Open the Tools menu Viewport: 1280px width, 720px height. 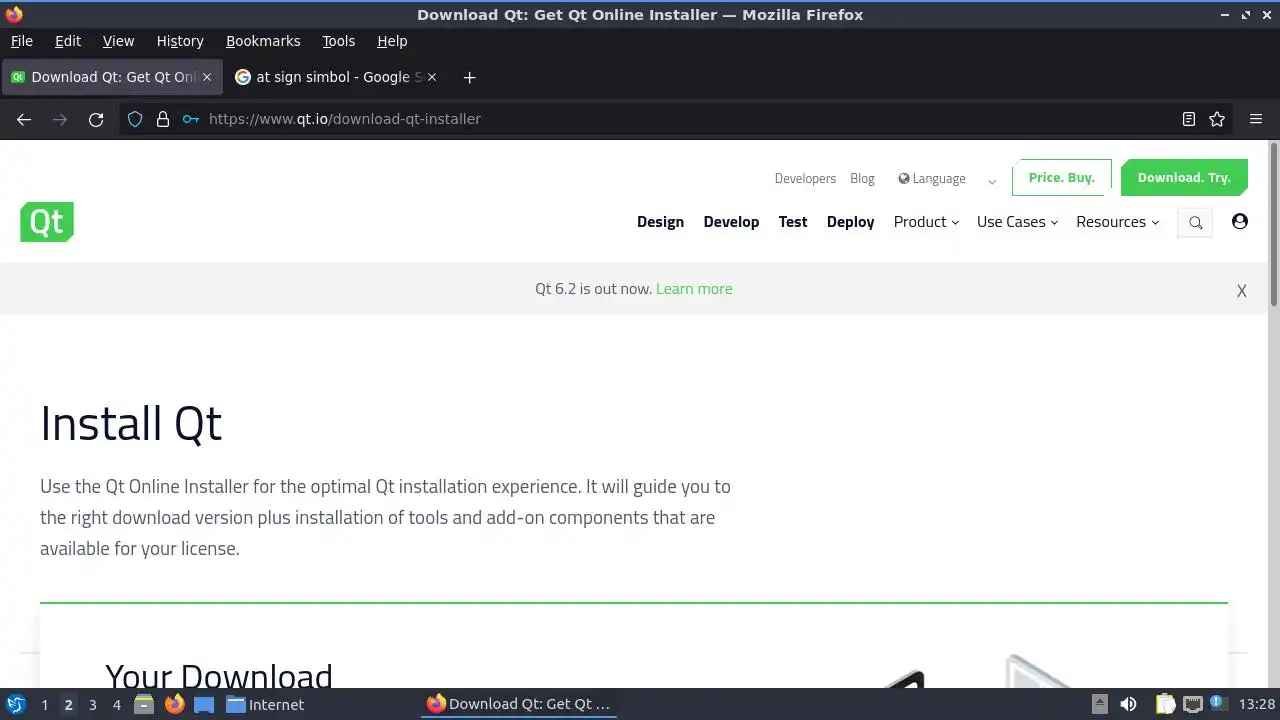click(338, 41)
